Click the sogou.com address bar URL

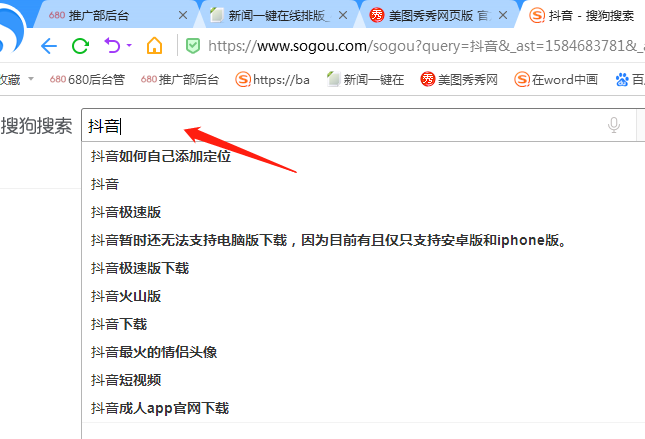click(426, 46)
